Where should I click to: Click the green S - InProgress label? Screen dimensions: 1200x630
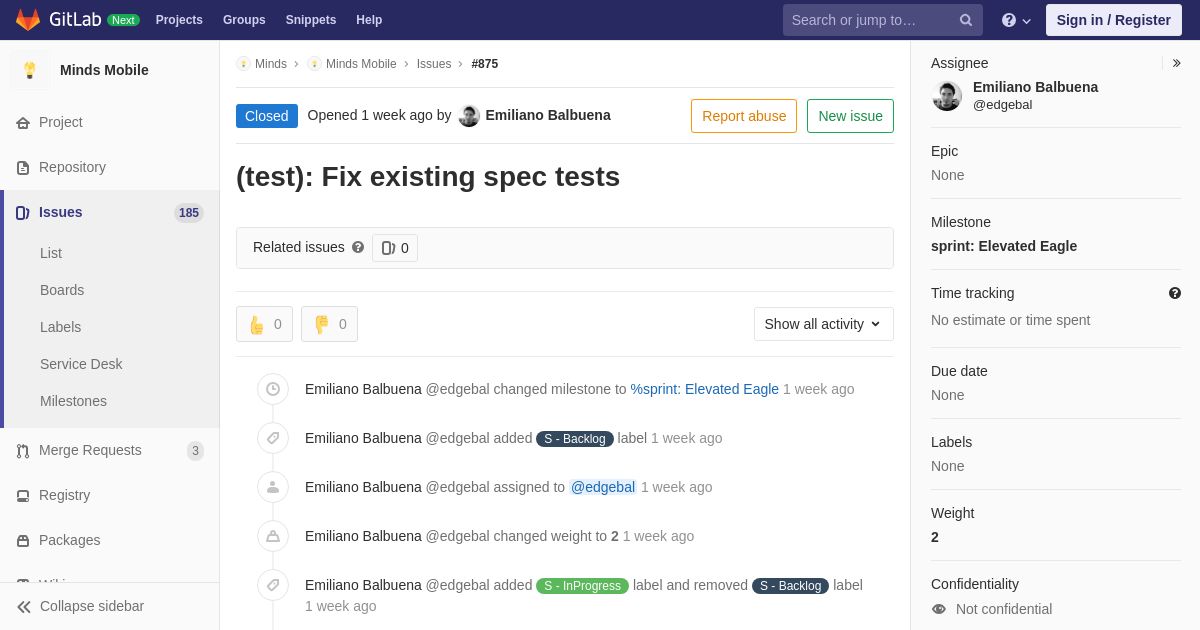[x=582, y=586]
